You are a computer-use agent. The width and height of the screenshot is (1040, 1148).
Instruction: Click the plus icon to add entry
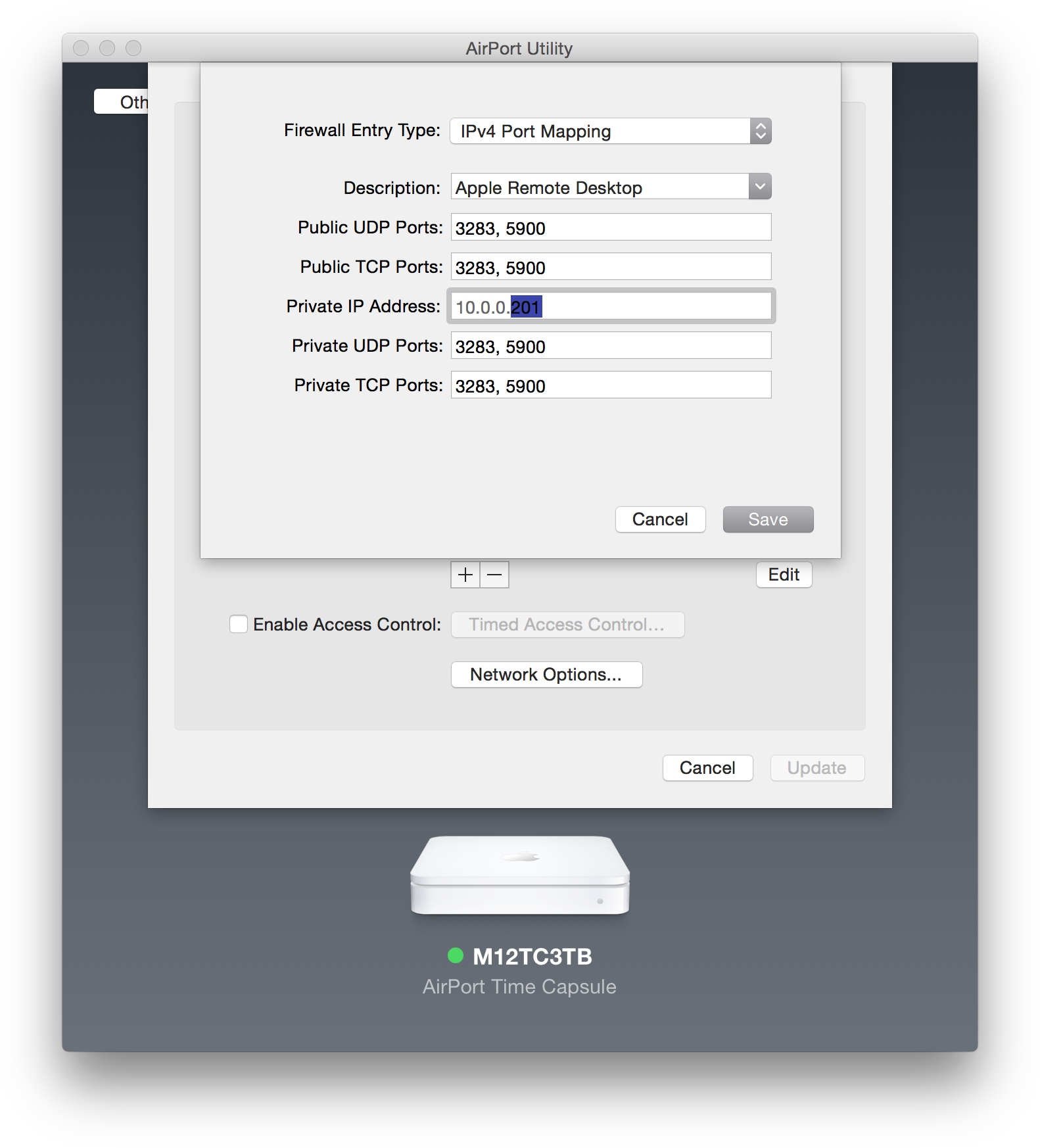pyautogui.click(x=465, y=575)
